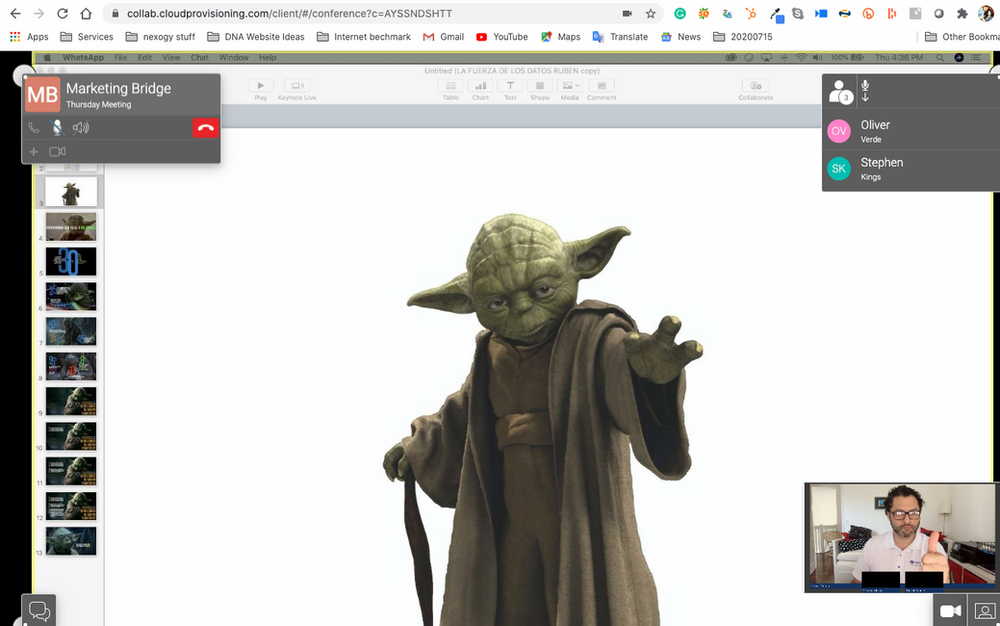This screenshot has width=1000, height=626.
Task: Click the Chart tool in shared Keynote toolbar
Action: (x=481, y=89)
